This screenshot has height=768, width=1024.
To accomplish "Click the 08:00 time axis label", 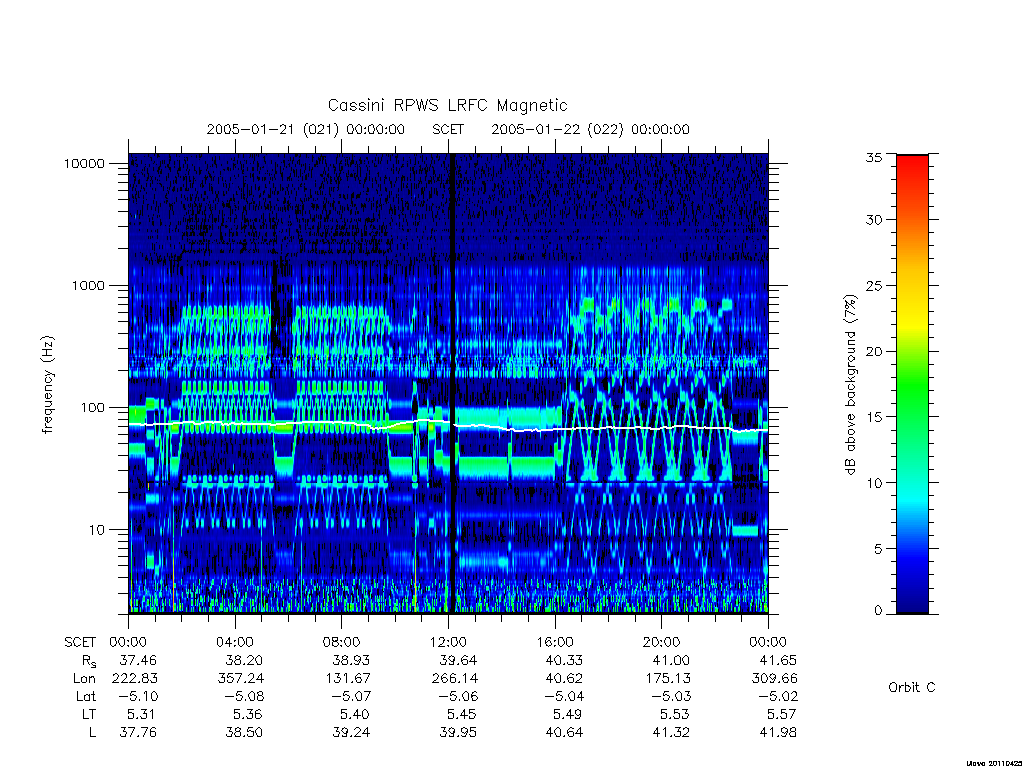I will coord(341,642).
